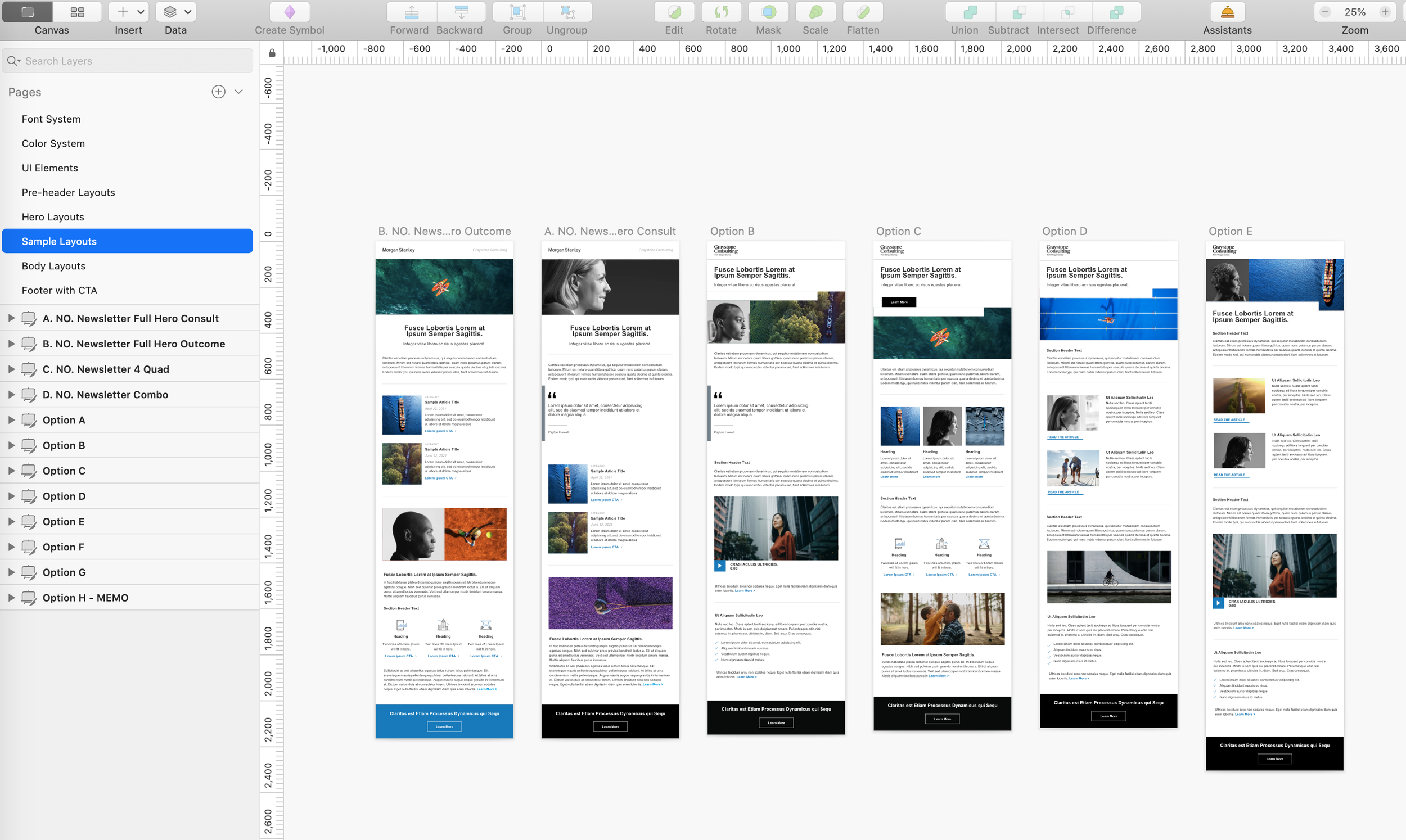
Task: Bring layer Forward with toolbar icon
Action: pos(412,12)
